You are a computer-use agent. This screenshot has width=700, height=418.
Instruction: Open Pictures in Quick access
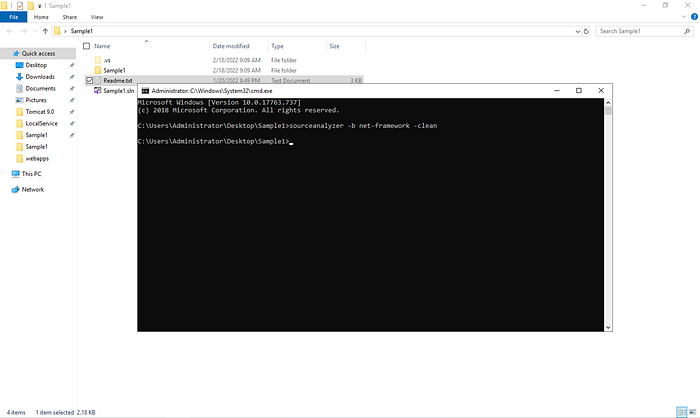point(36,100)
